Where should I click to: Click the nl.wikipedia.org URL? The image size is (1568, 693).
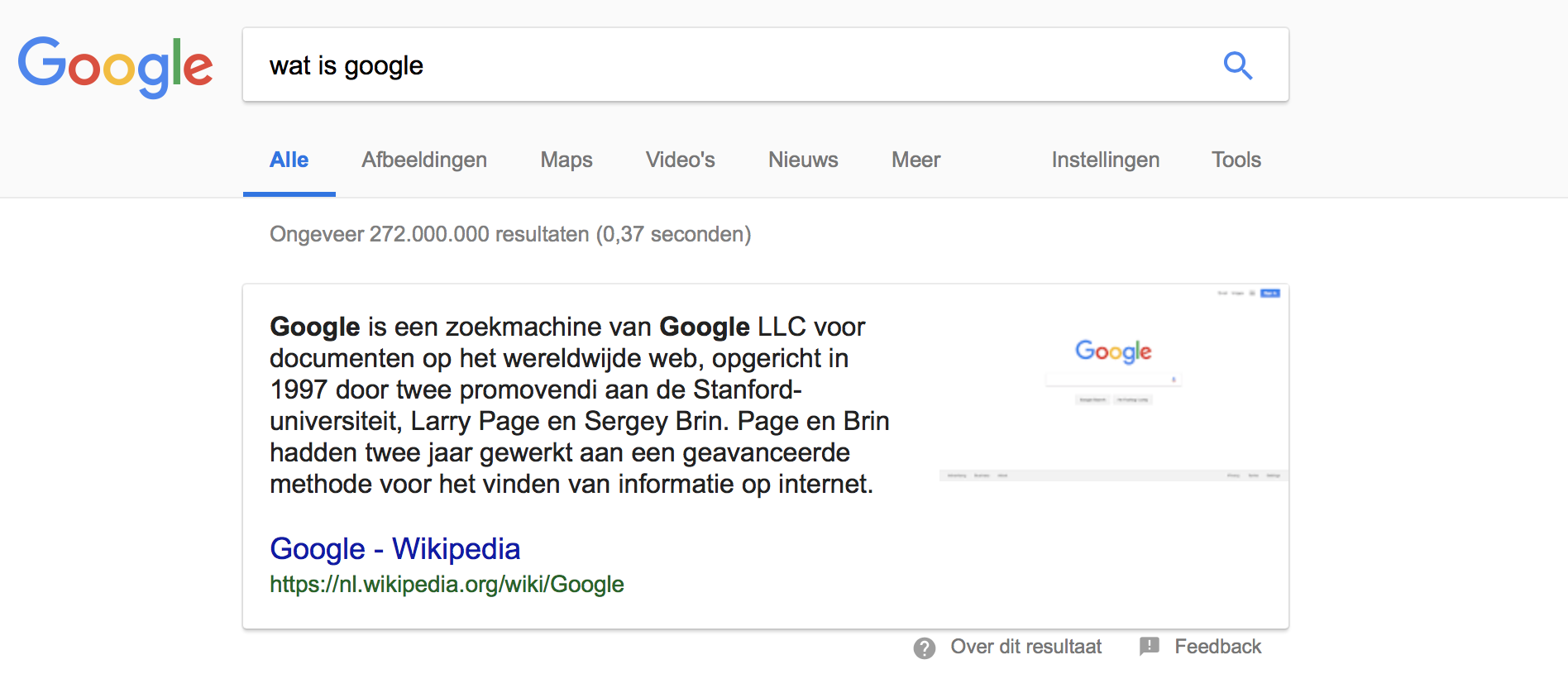pyautogui.click(x=447, y=584)
